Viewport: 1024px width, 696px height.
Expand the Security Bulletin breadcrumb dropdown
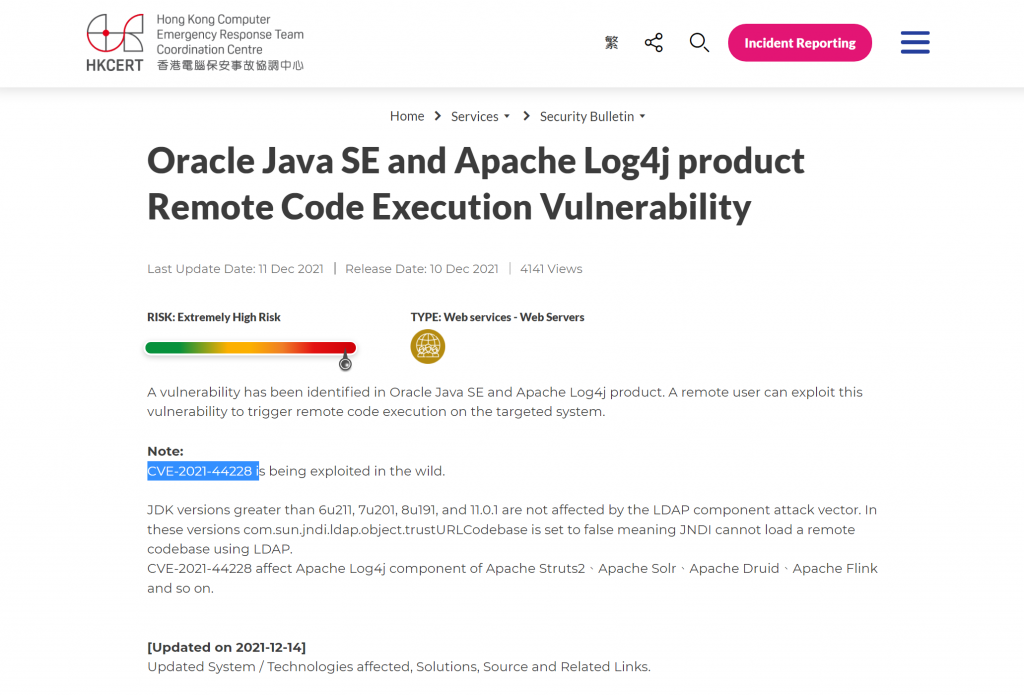[592, 116]
